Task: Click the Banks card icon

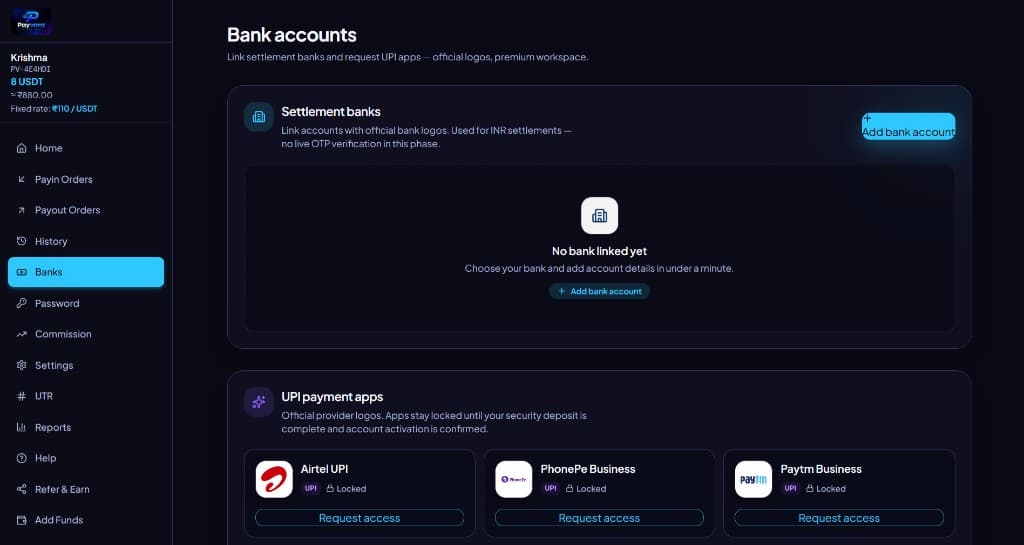Action: (22, 272)
